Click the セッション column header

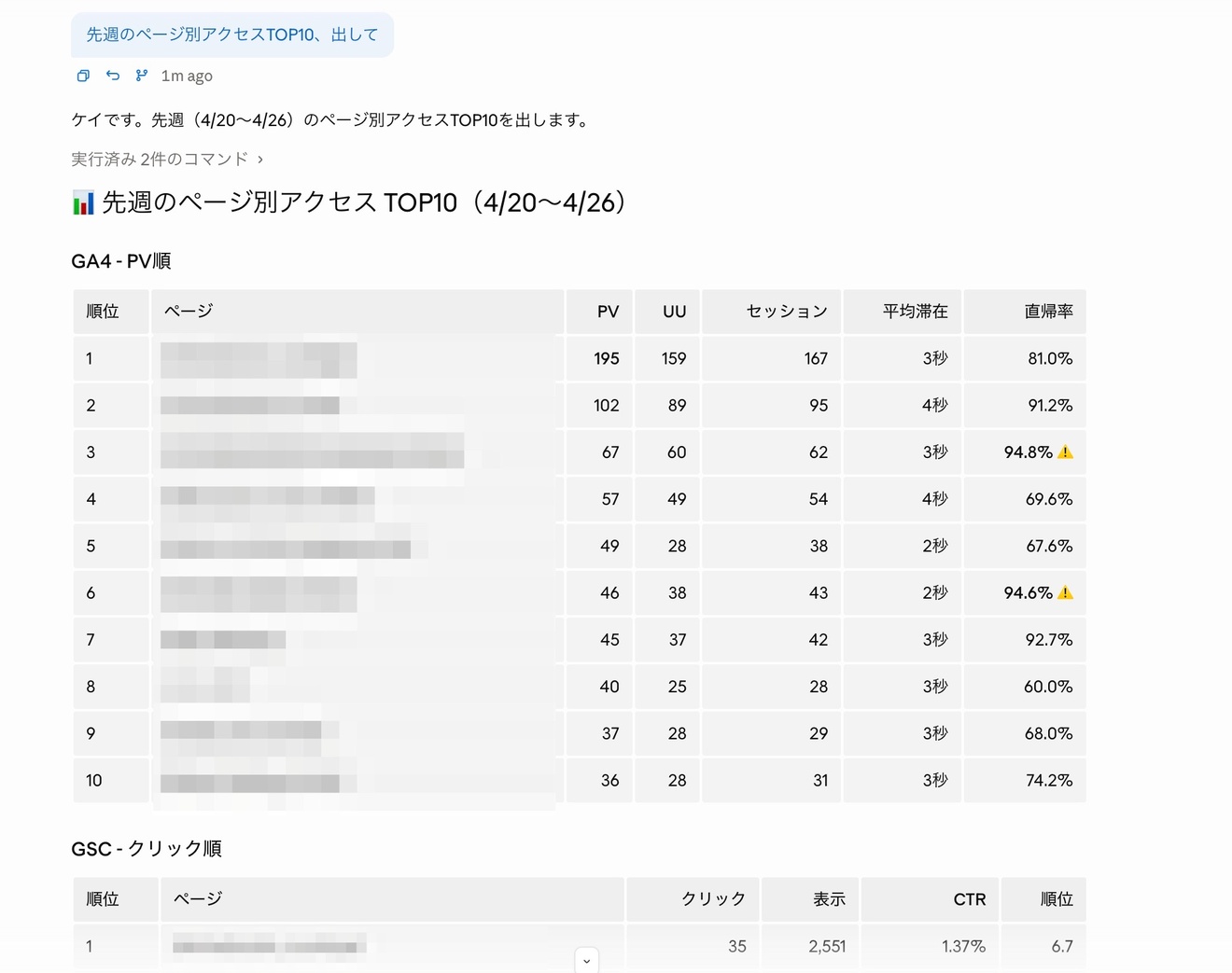click(x=786, y=312)
